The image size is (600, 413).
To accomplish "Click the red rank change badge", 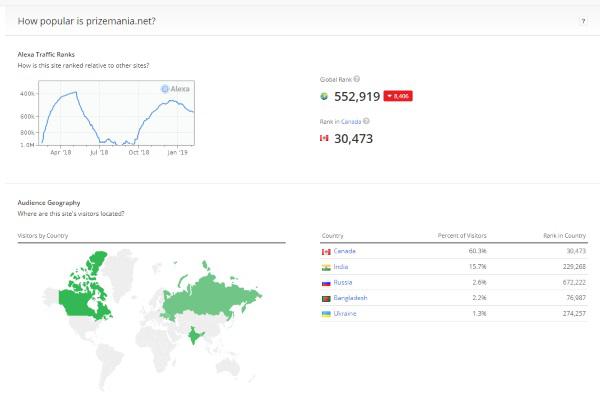I will pos(398,96).
